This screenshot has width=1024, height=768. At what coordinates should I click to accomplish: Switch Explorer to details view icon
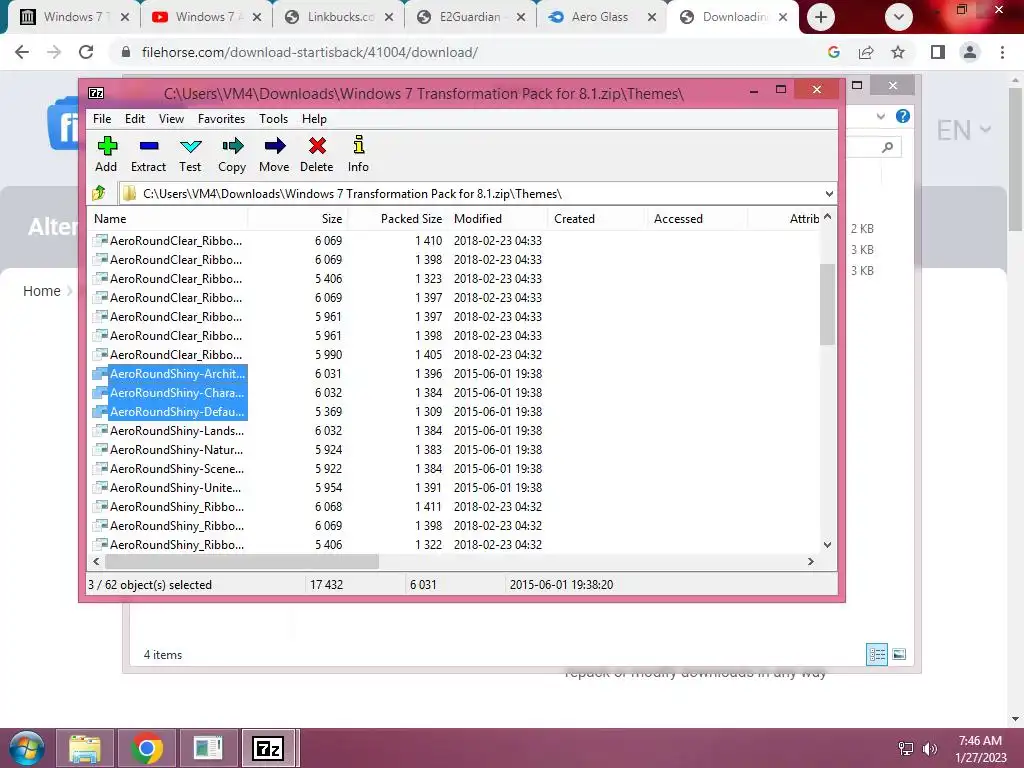click(877, 654)
